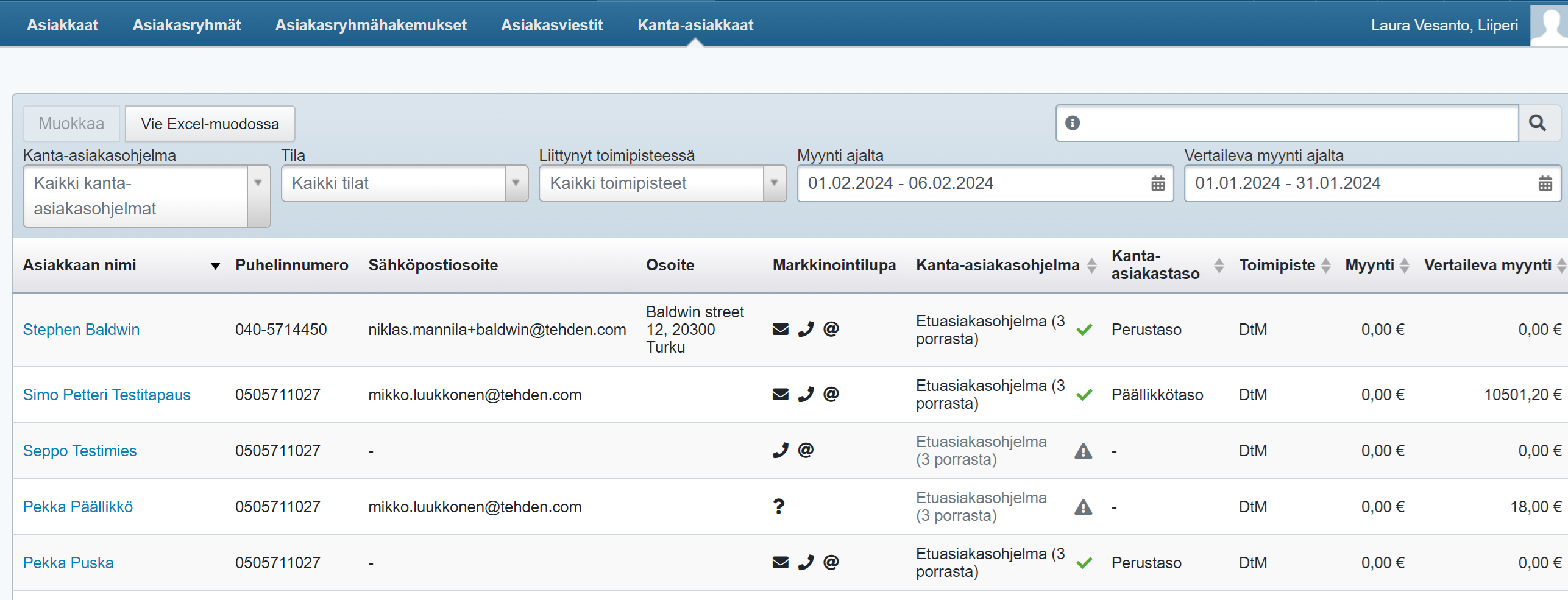The image size is (1568, 600).
Task: Click the user avatar icon
Action: 1550,23
